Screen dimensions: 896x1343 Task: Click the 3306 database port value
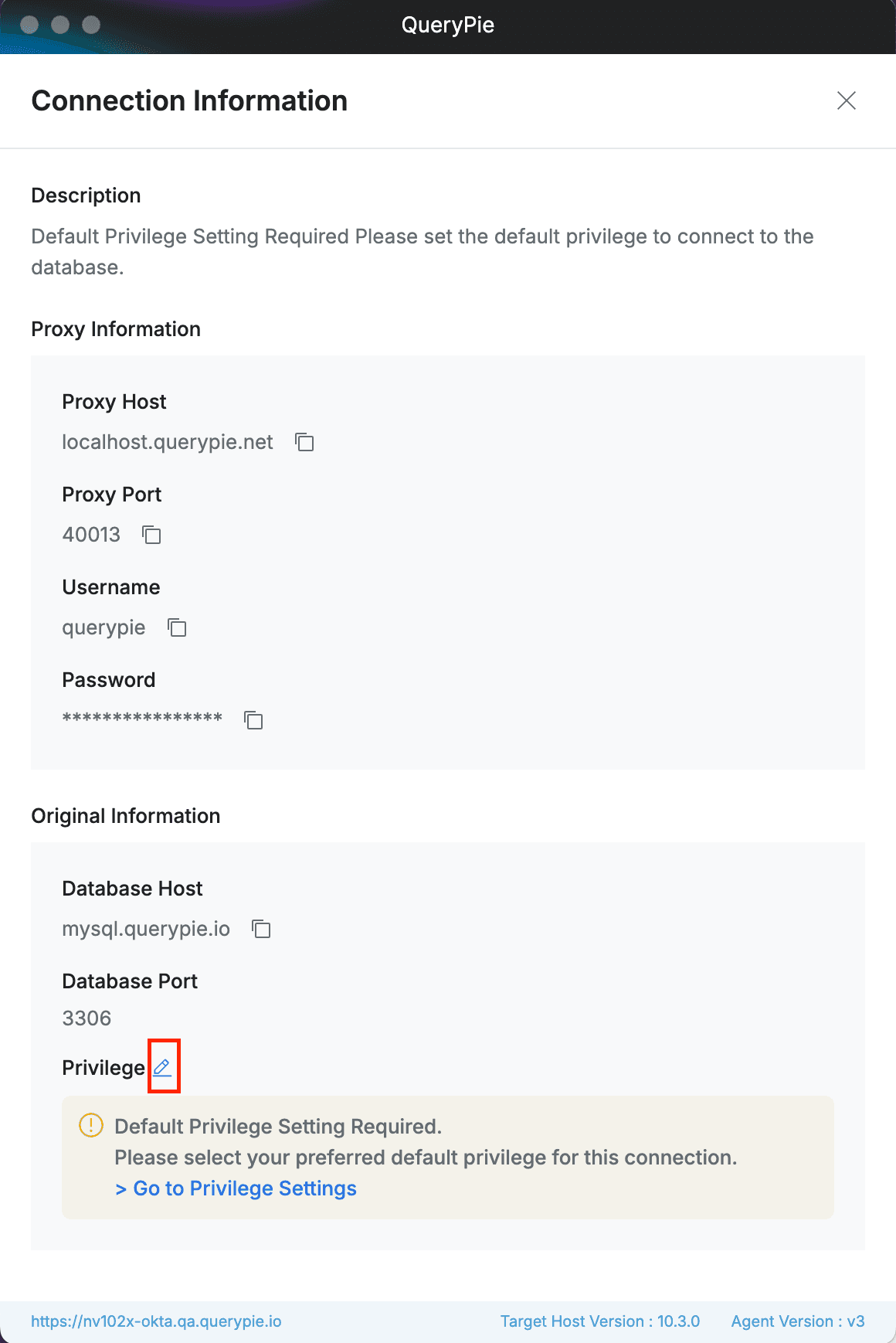(87, 1018)
